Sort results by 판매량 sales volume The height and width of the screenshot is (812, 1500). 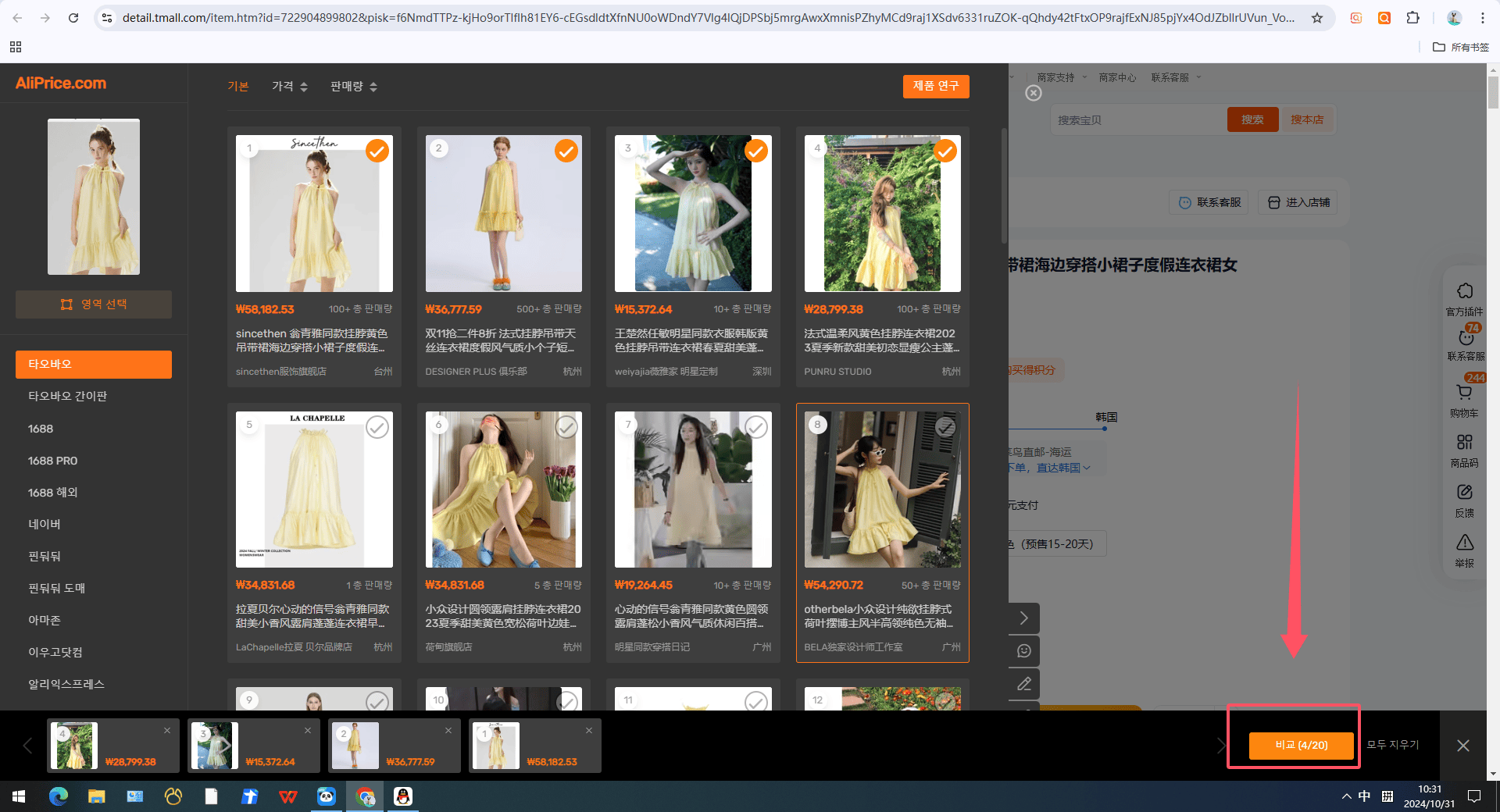click(x=354, y=87)
